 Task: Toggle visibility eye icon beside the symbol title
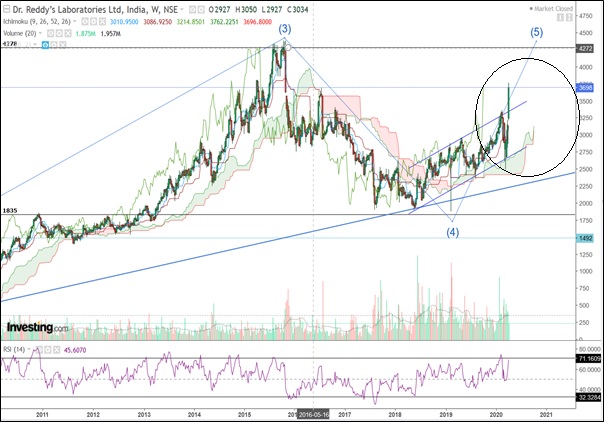click(x=192, y=9)
